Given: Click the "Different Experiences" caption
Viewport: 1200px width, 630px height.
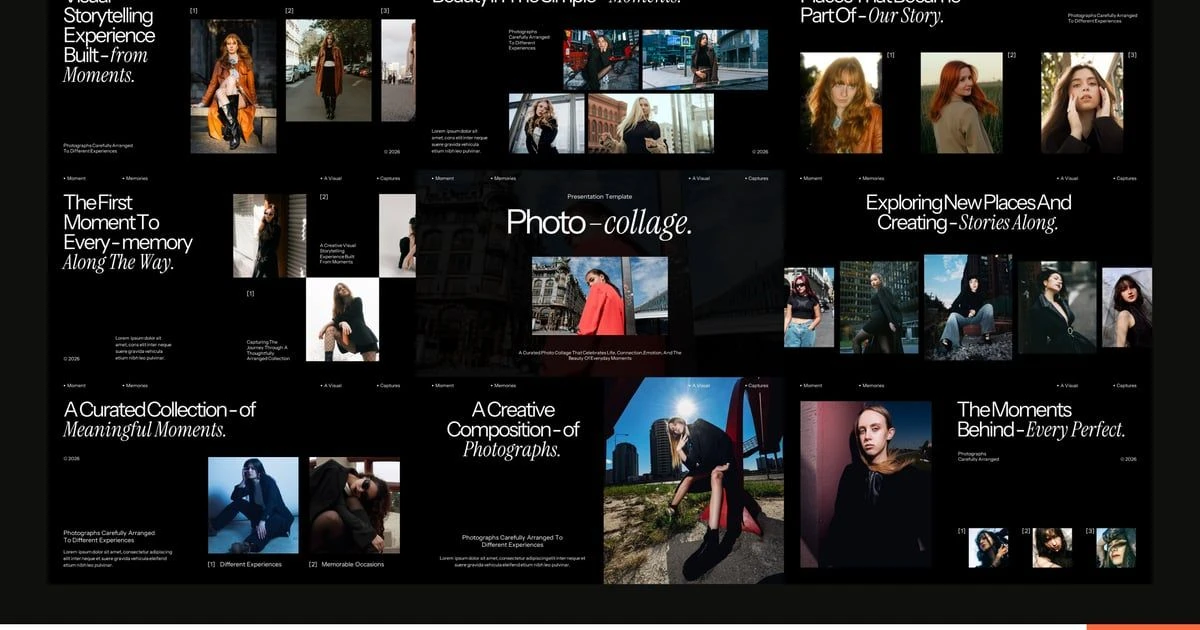Looking at the screenshot, I should pos(251,564).
